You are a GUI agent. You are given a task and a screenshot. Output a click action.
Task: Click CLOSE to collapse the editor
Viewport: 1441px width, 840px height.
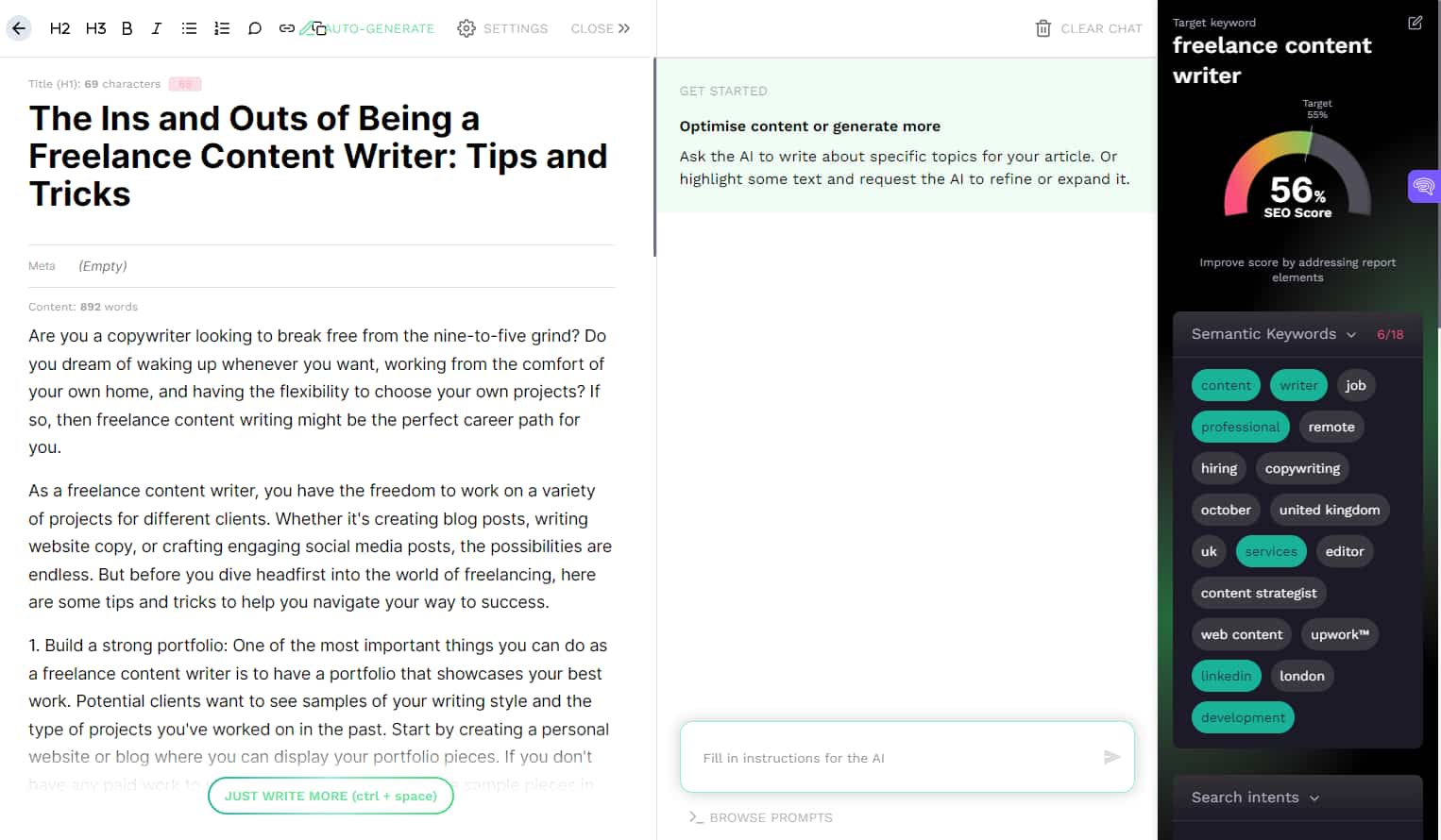(x=600, y=28)
